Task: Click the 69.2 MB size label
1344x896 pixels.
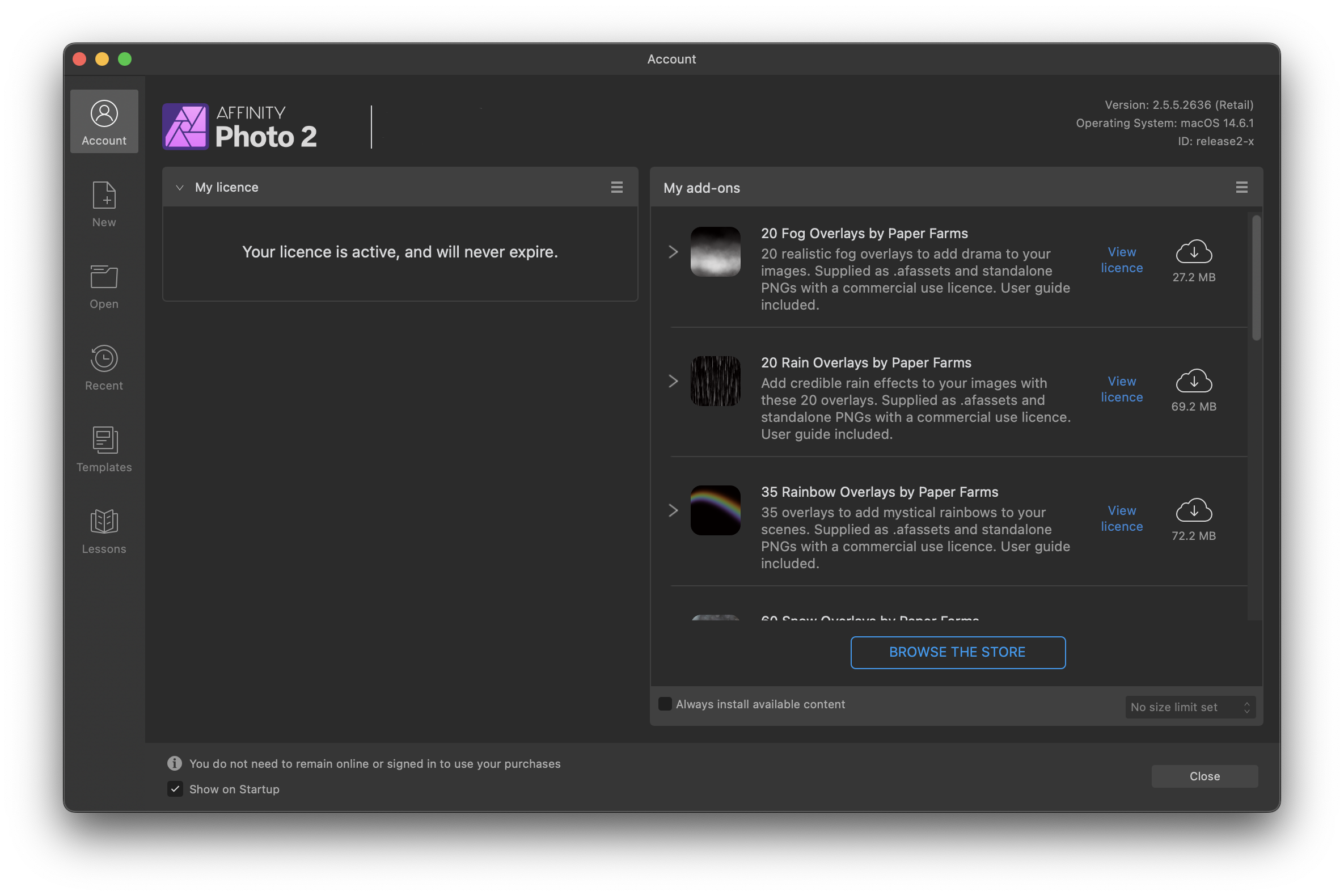Action: click(x=1194, y=406)
